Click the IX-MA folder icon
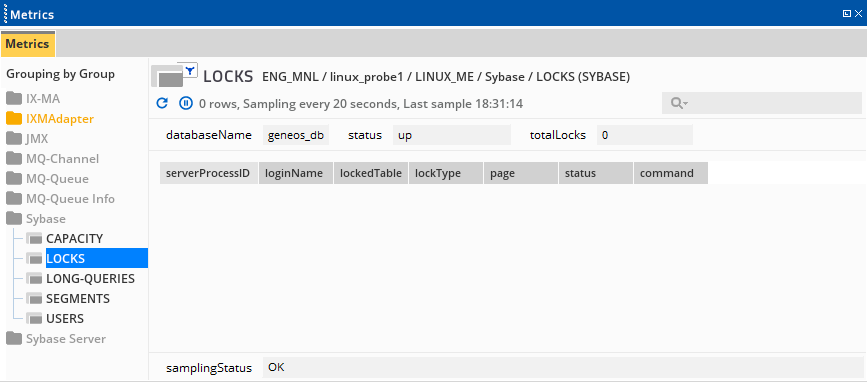The height and width of the screenshot is (382, 867). coord(14,99)
